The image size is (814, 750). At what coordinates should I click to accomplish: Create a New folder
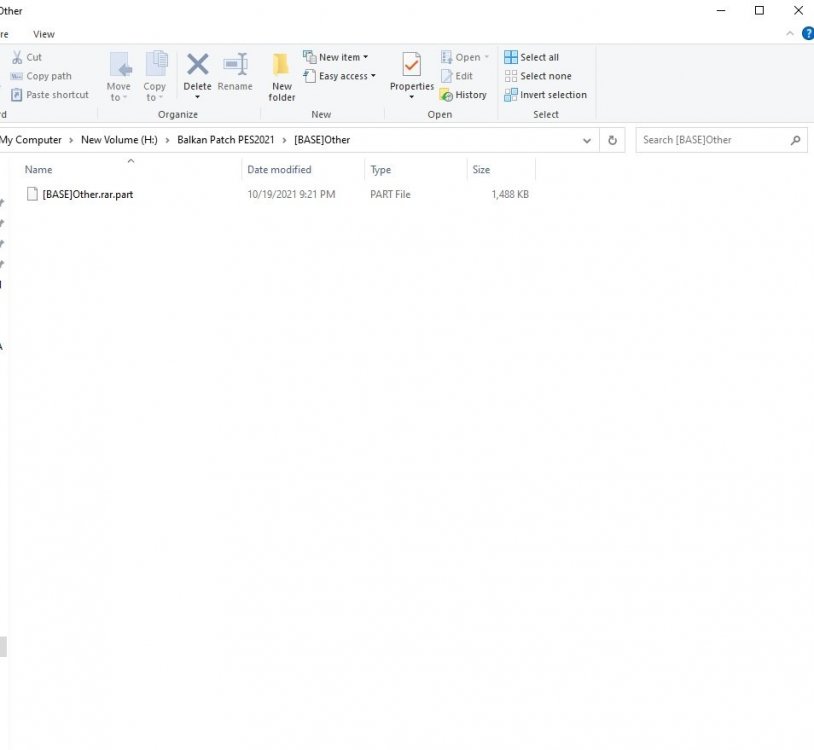pyautogui.click(x=282, y=76)
